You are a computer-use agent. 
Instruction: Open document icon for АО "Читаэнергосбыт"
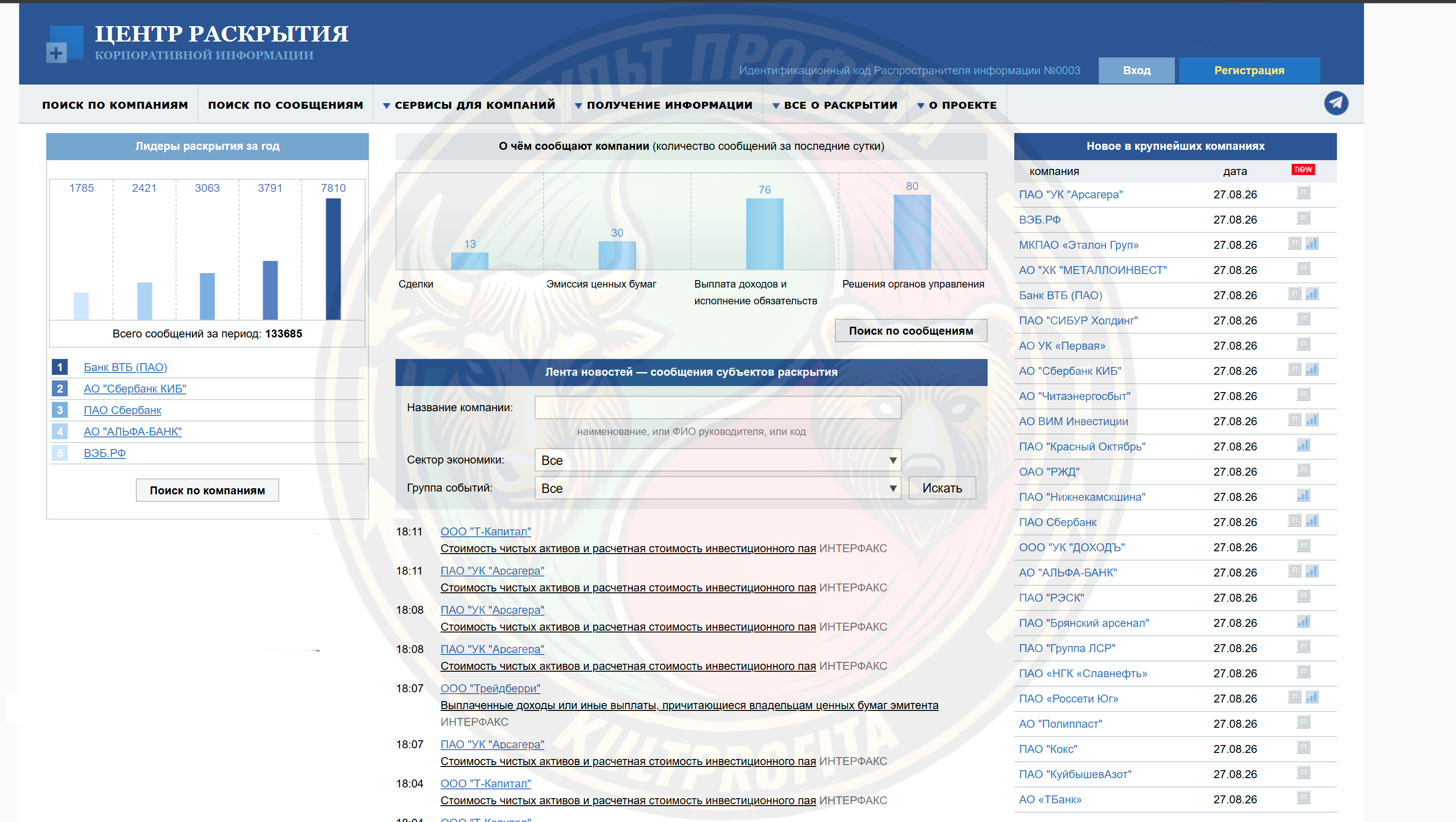point(1303,394)
